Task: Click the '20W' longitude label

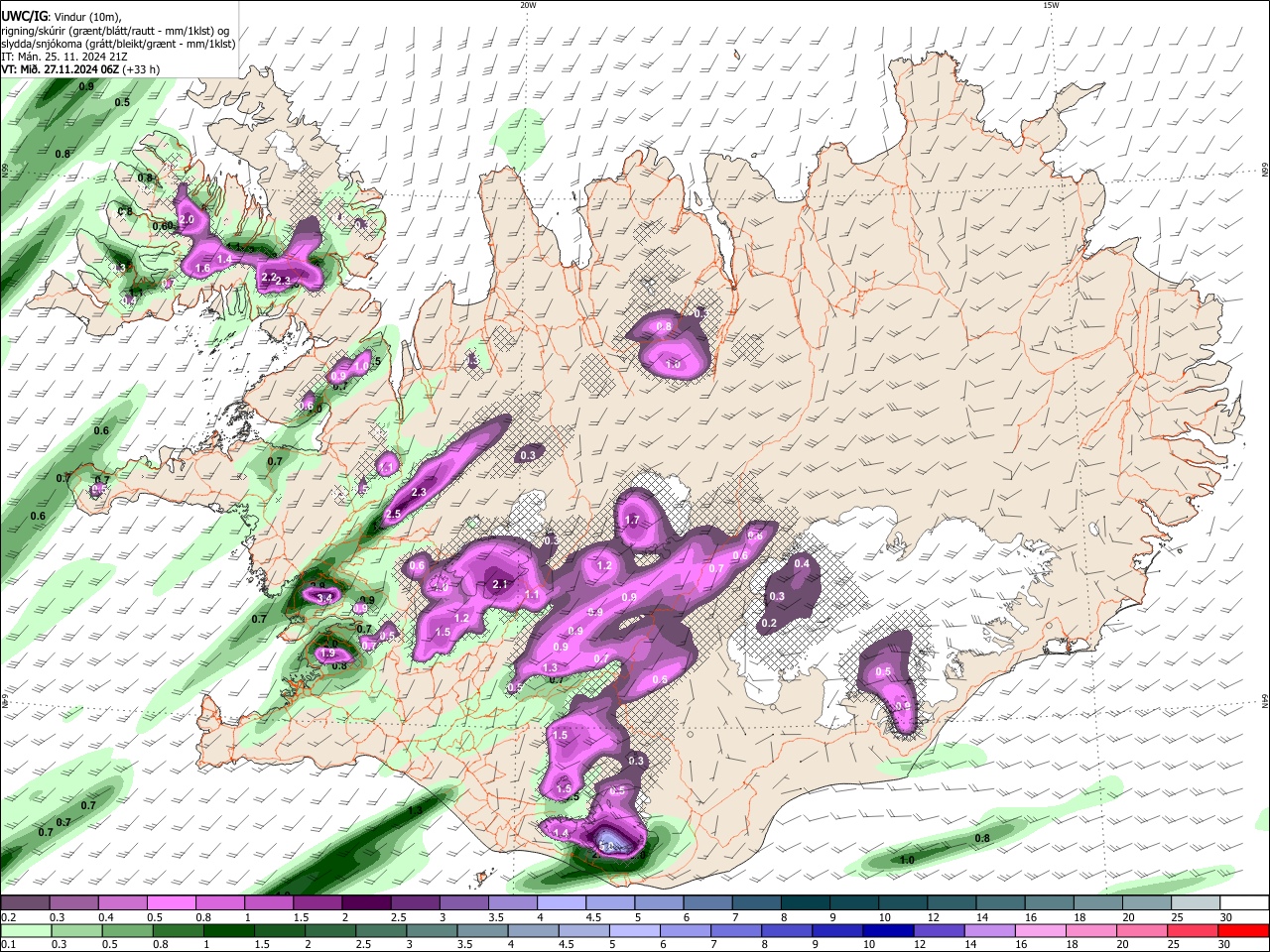Action: tap(528, 5)
